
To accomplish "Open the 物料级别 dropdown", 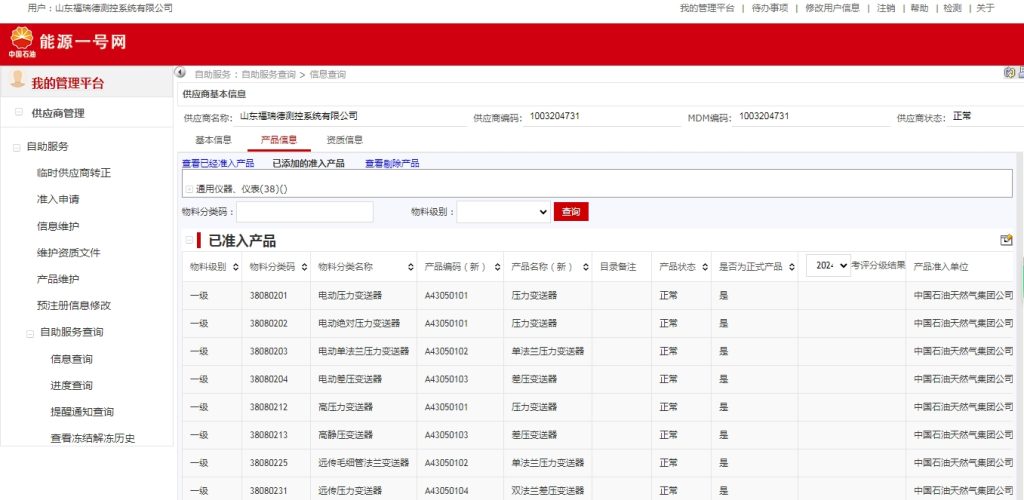I will pos(503,212).
